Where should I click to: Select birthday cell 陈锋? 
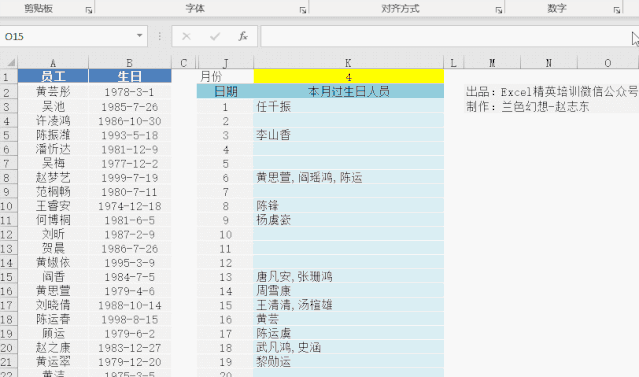coord(348,206)
